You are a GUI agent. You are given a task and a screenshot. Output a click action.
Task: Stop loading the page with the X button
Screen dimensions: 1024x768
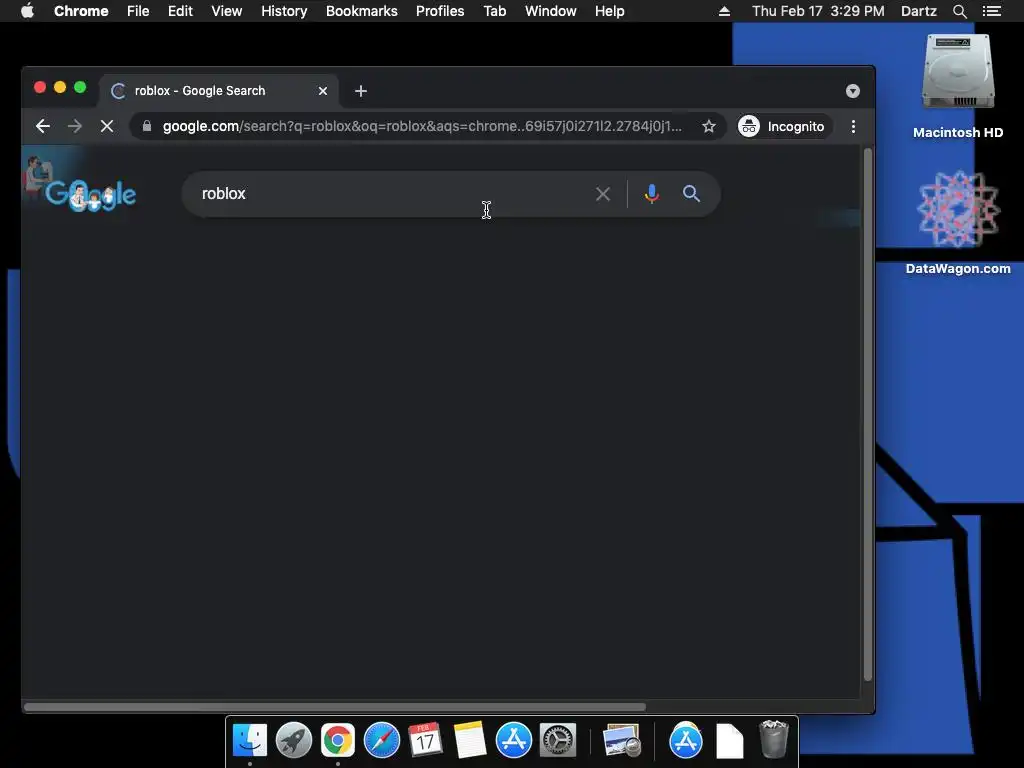coord(107,126)
